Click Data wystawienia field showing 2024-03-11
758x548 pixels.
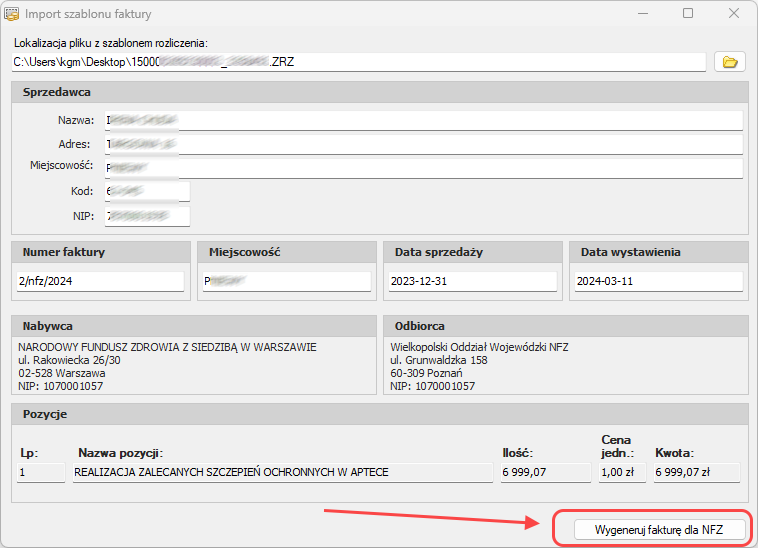(658, 281)
